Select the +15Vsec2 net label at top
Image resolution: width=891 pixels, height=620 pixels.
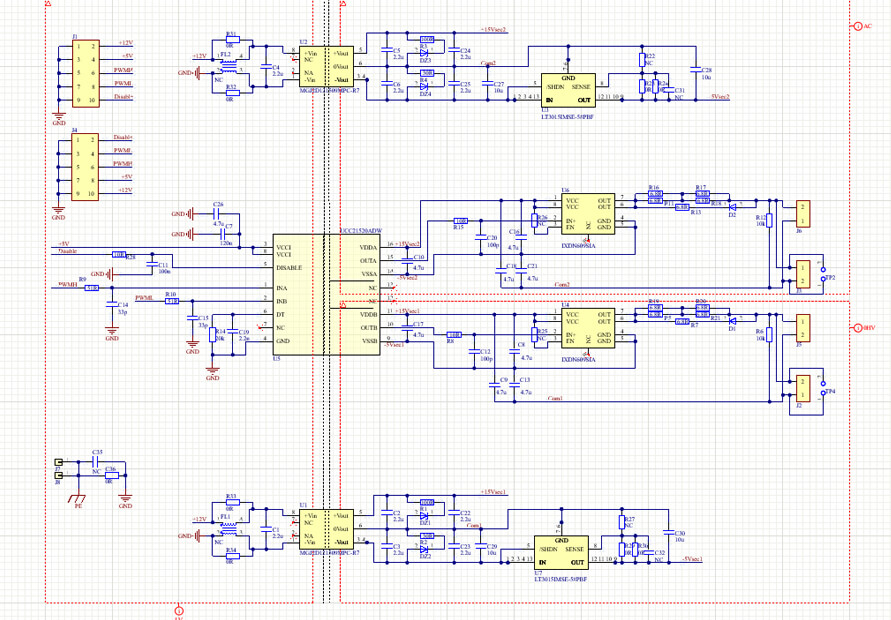coord(493,30)
